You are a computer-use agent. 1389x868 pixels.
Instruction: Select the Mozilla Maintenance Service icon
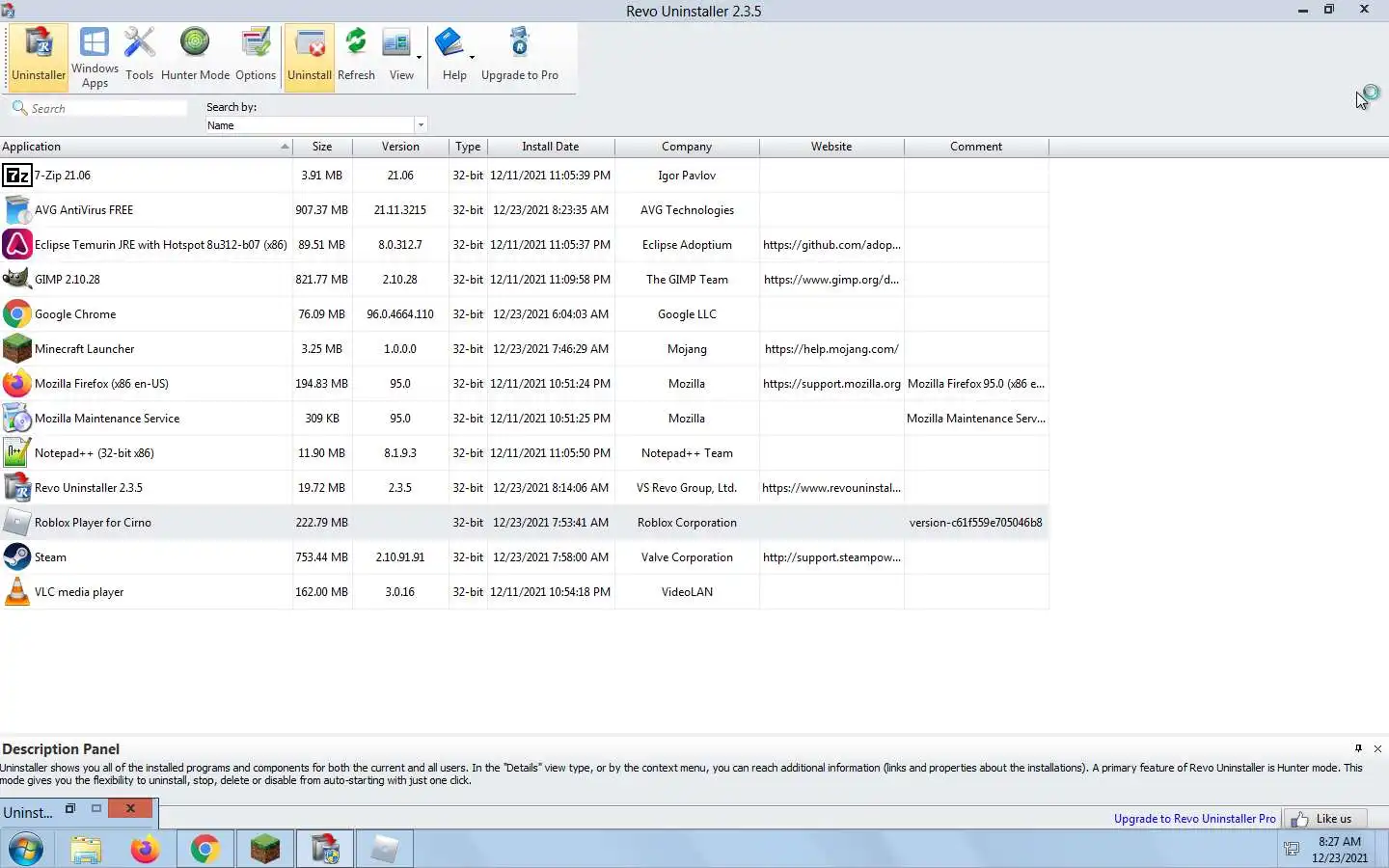(x=17, y=419)
